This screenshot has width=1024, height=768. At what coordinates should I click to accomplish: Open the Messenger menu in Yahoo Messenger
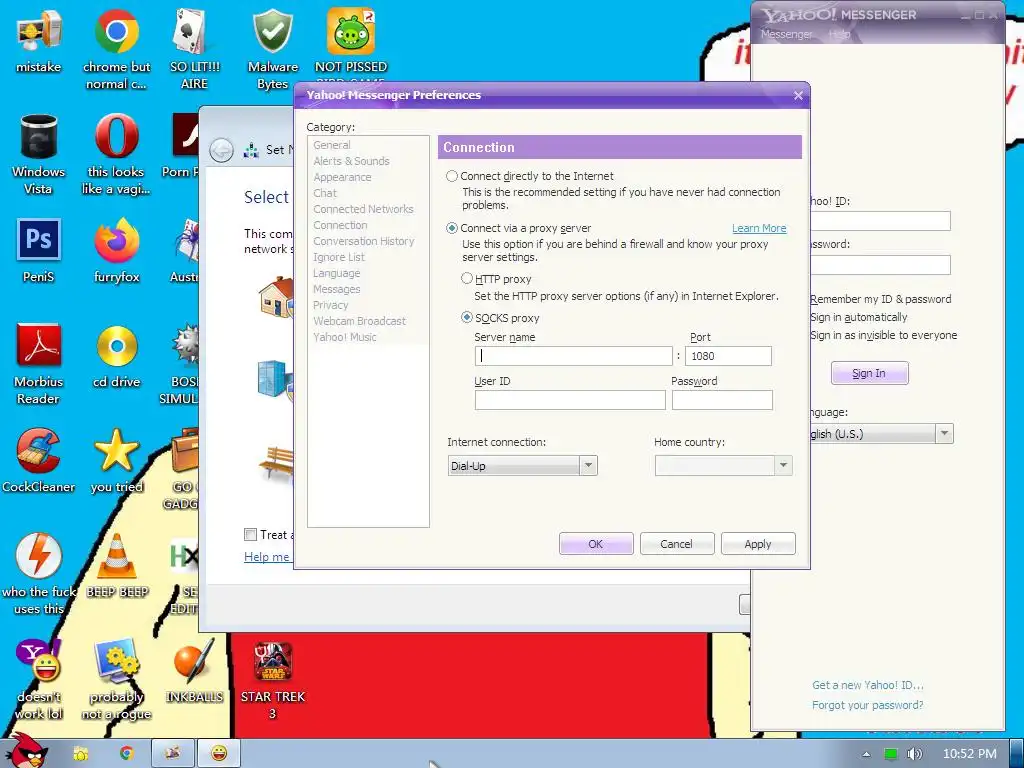(786, 34)
